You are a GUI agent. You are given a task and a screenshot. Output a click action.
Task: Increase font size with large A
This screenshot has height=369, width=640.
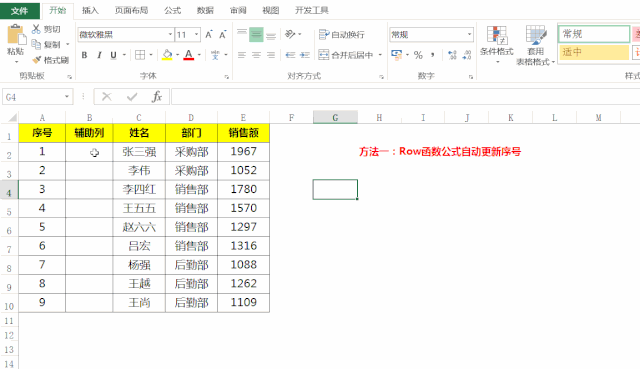pyautogui.click(x=209, y=35)
